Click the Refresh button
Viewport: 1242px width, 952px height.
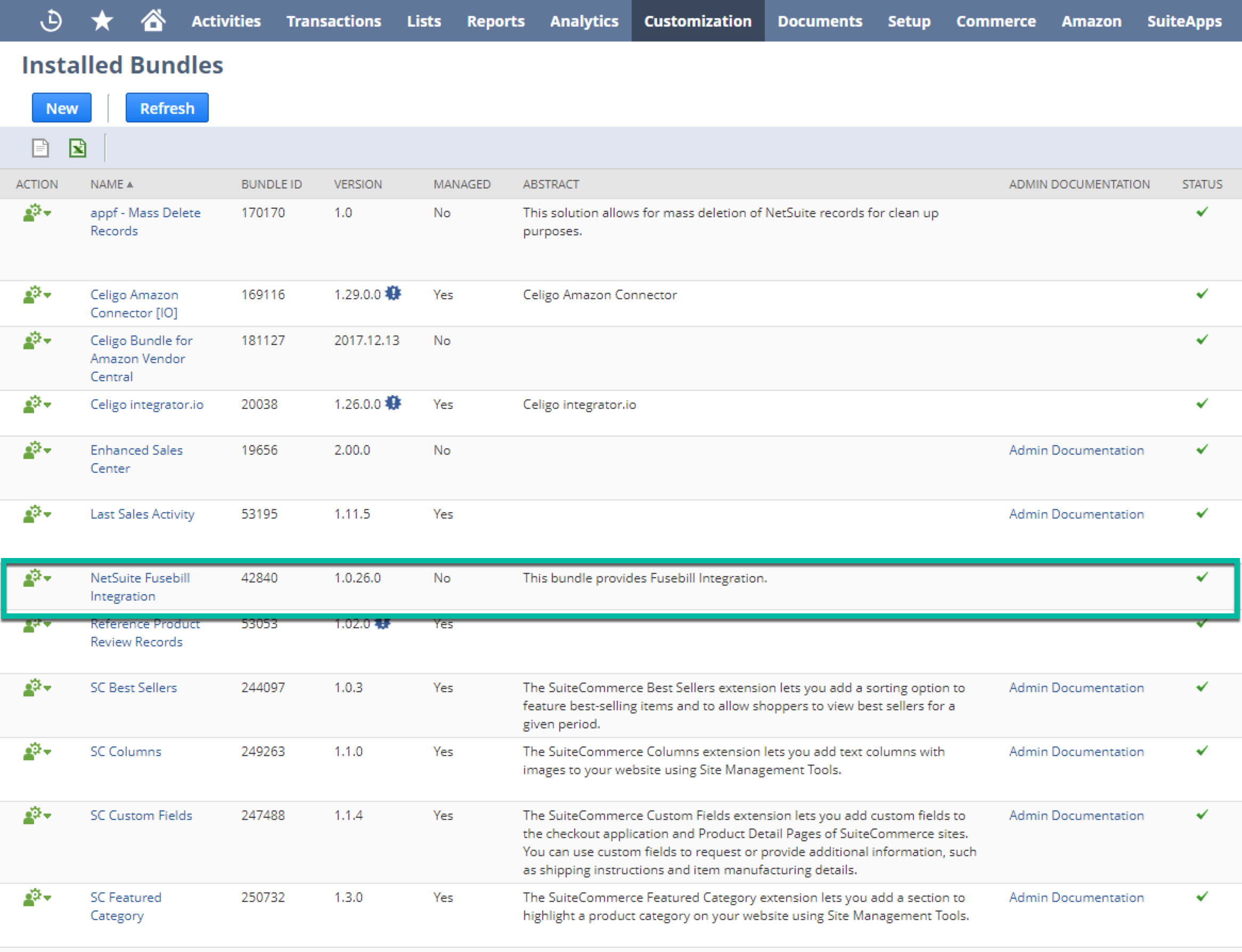coord(167,108)
